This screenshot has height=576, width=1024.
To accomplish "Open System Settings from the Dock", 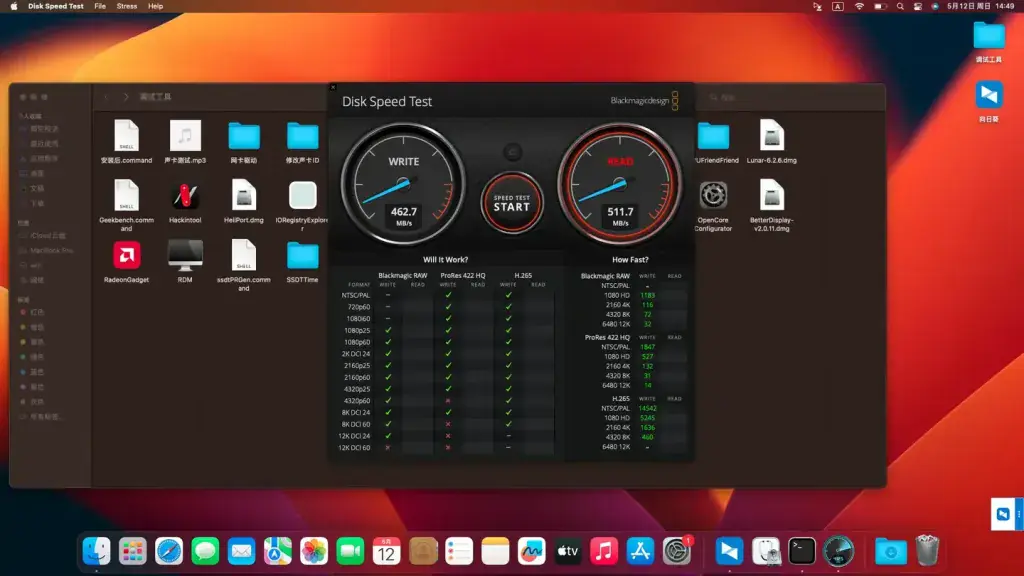I will click(x=677, y=551).
